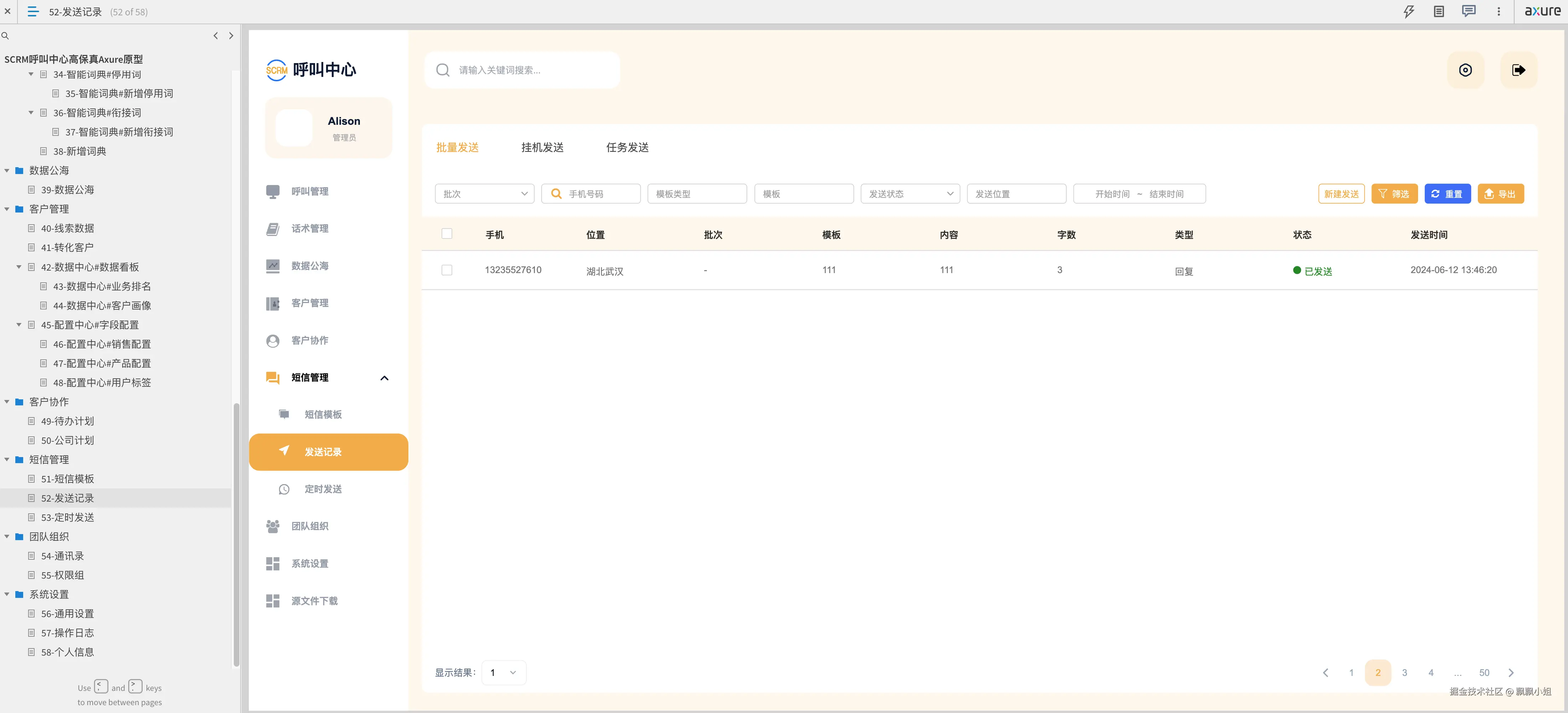Image resolution: width=1568 pixels, height=713 pixels.
Task: Check the row for phone 13235527610
Action: 447,270
